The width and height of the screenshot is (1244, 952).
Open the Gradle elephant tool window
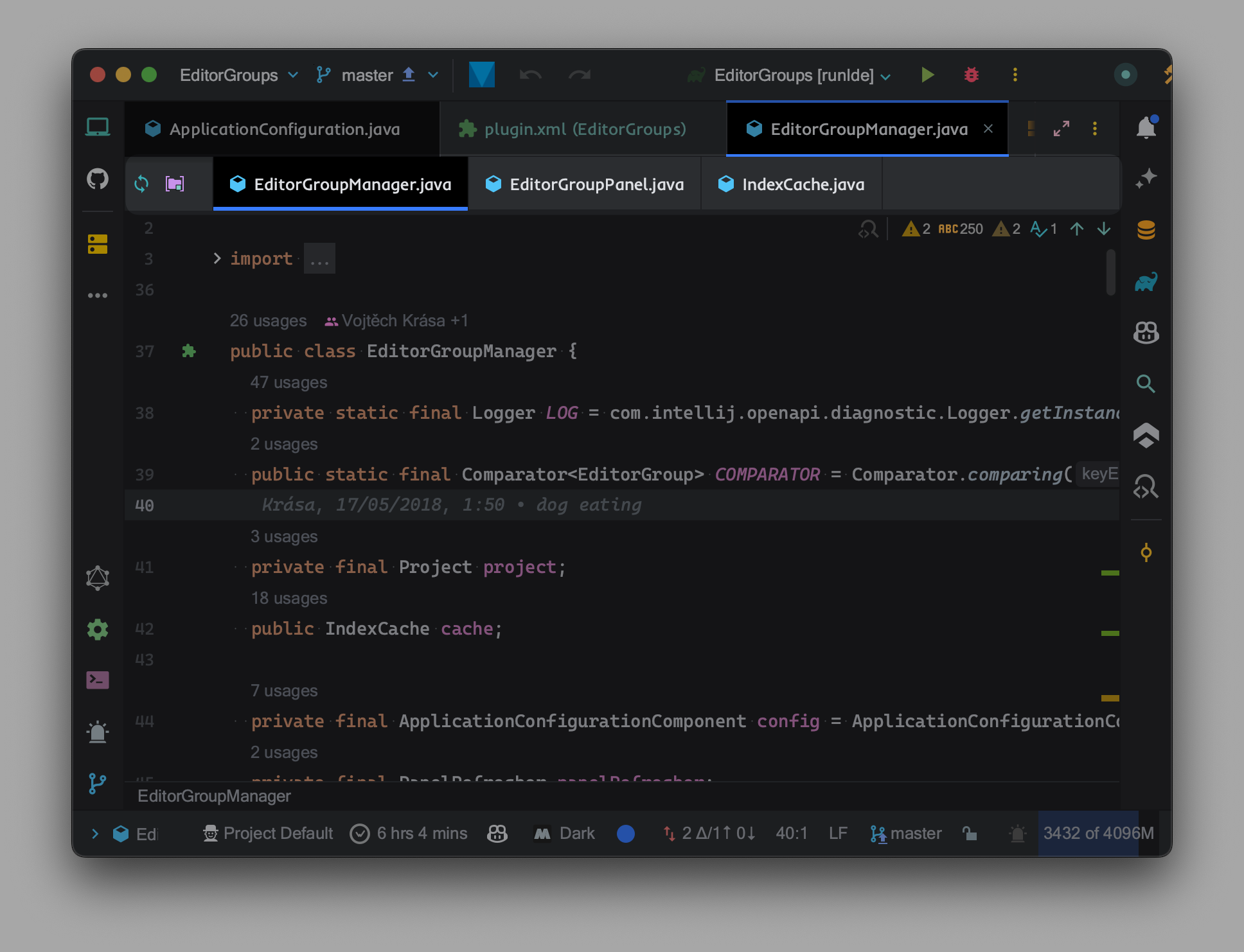[1146, 281]
